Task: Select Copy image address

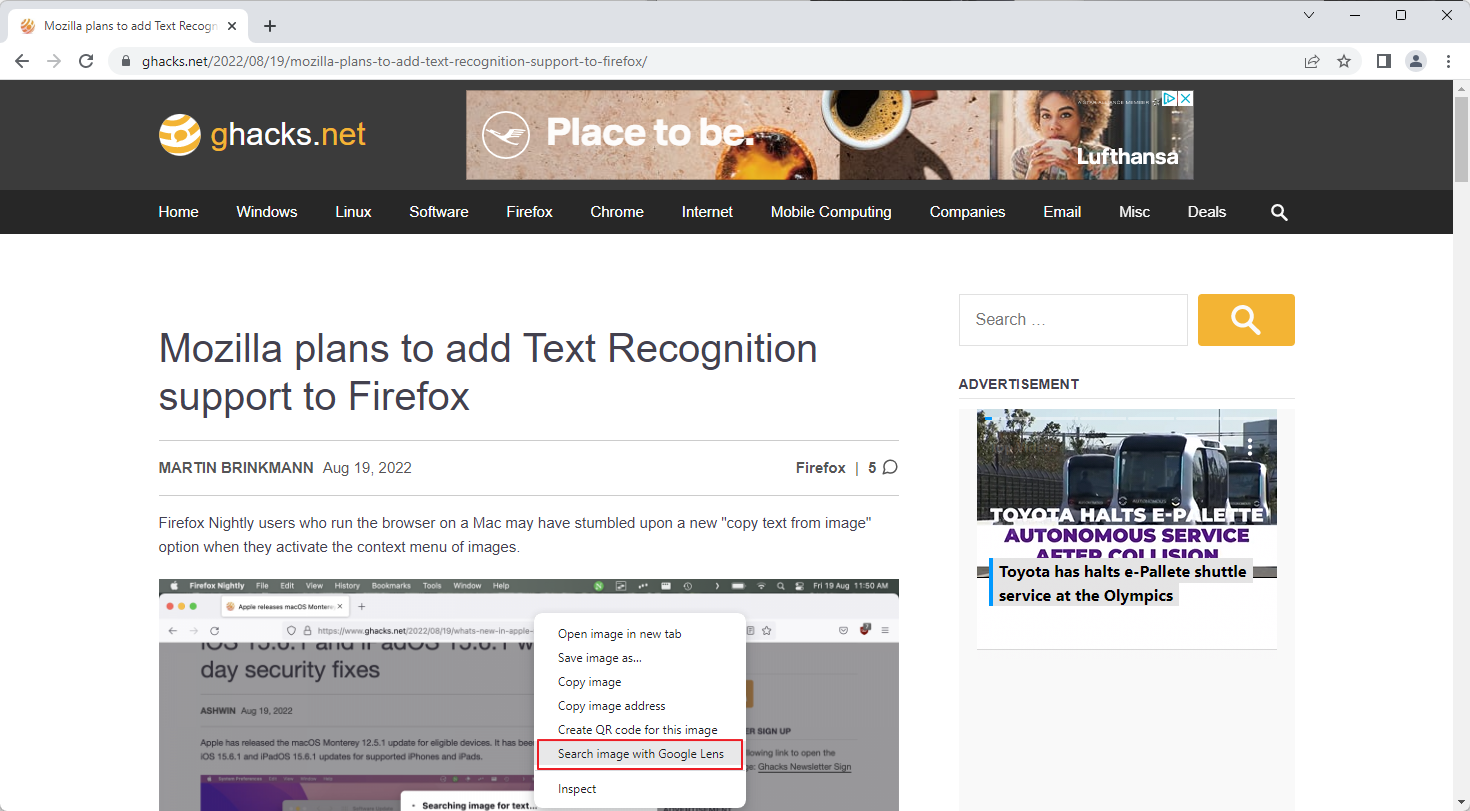Action: tap(640, 706)
